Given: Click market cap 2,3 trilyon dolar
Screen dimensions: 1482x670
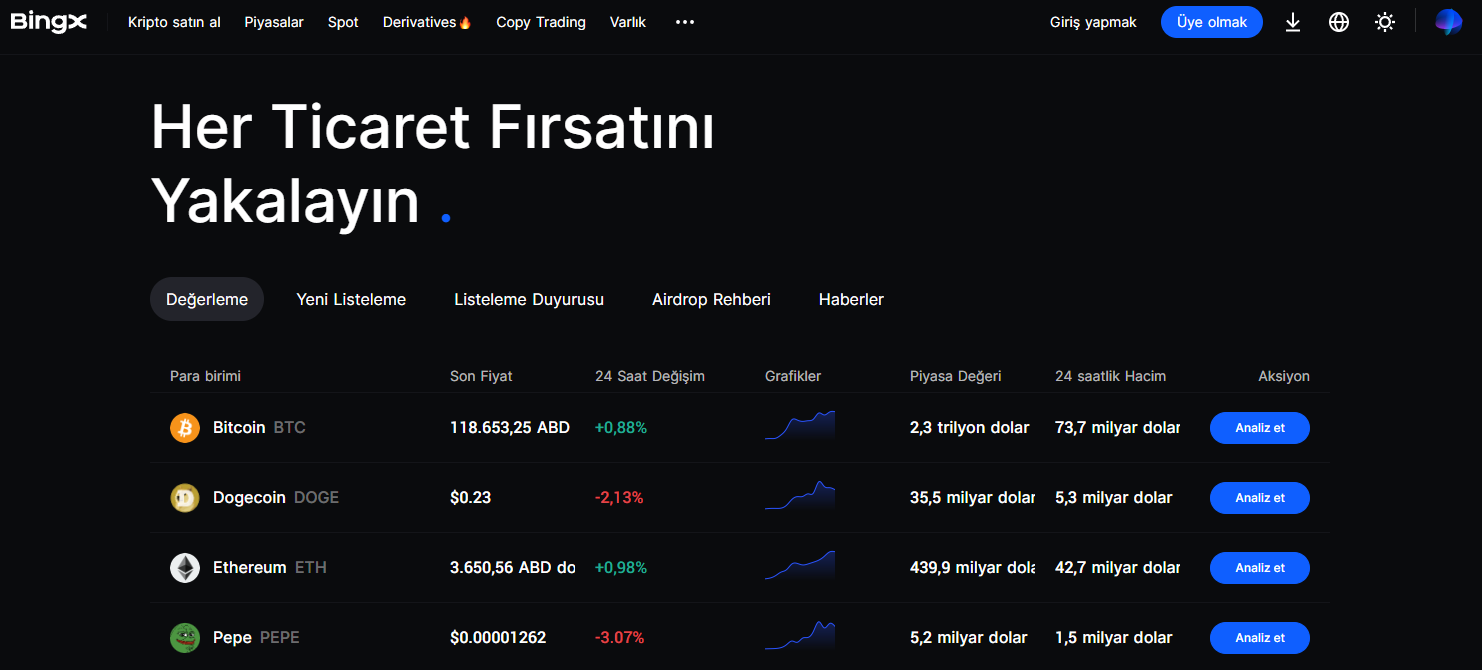Looking at the screenshot, I should tap(970, 428).
